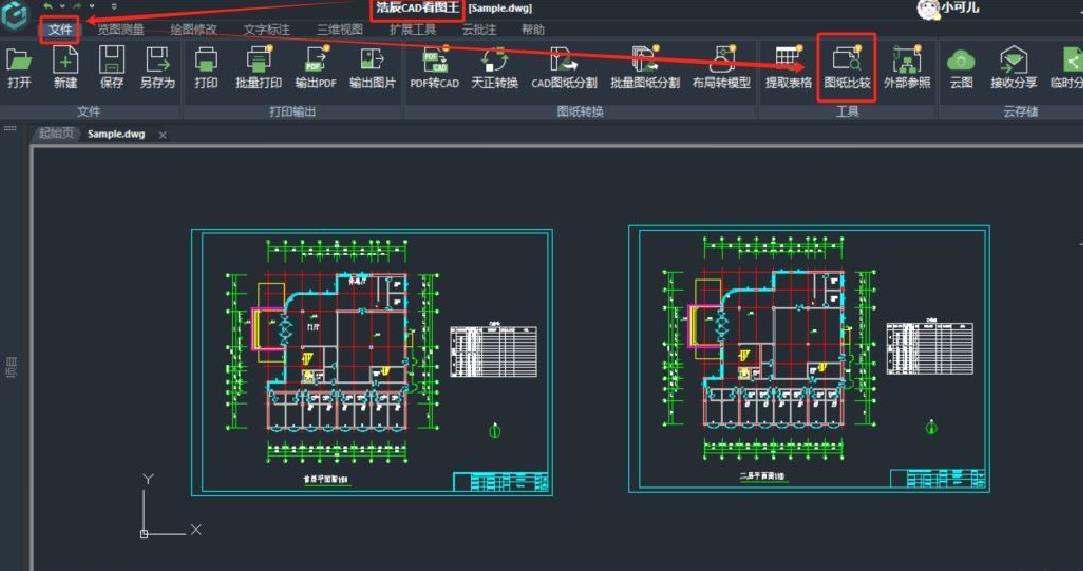Go to the 起始页 document tab
The image size is (1083, 571).
[55, 134]
